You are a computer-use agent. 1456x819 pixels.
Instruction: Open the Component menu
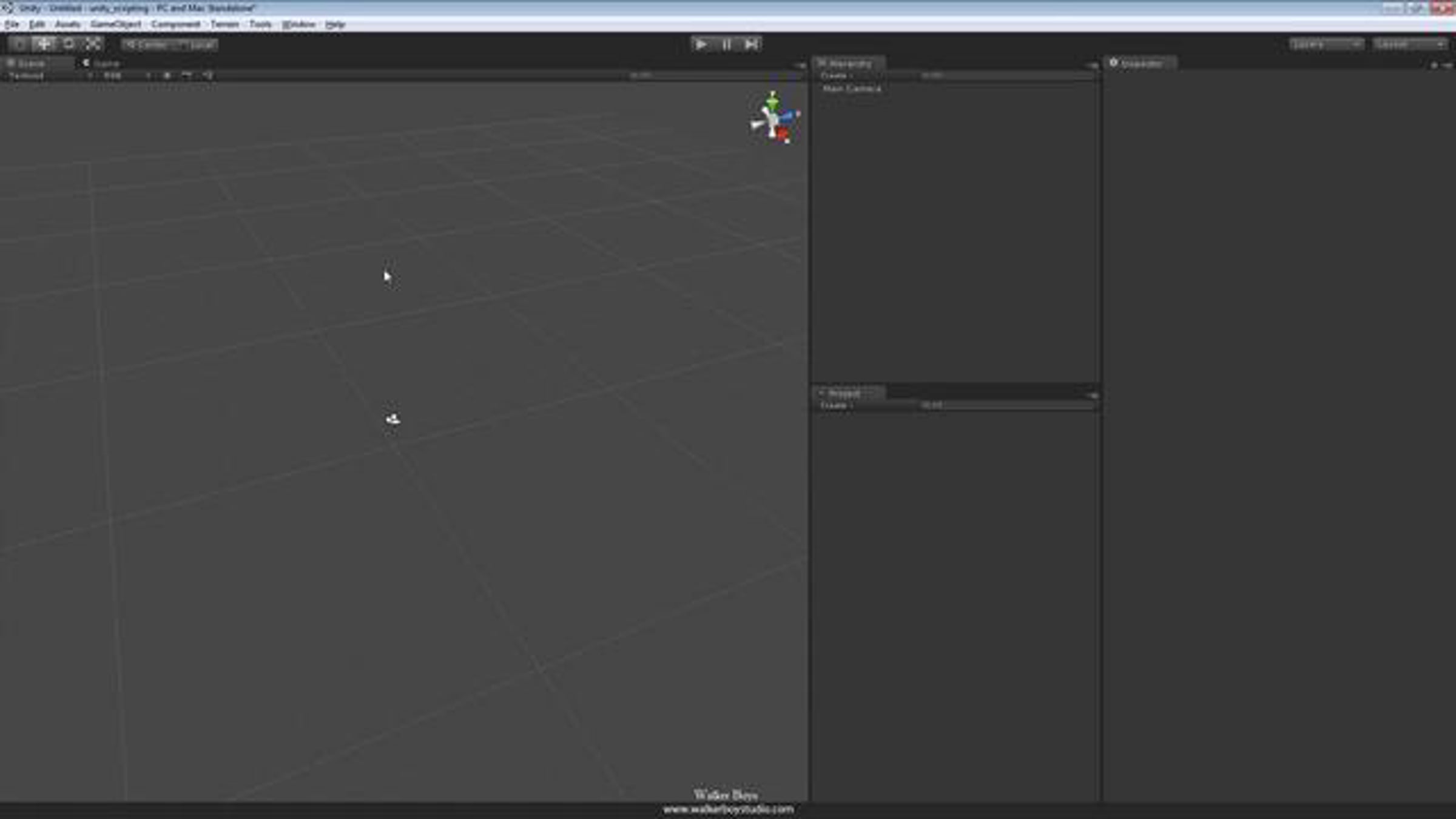point(176,24)
